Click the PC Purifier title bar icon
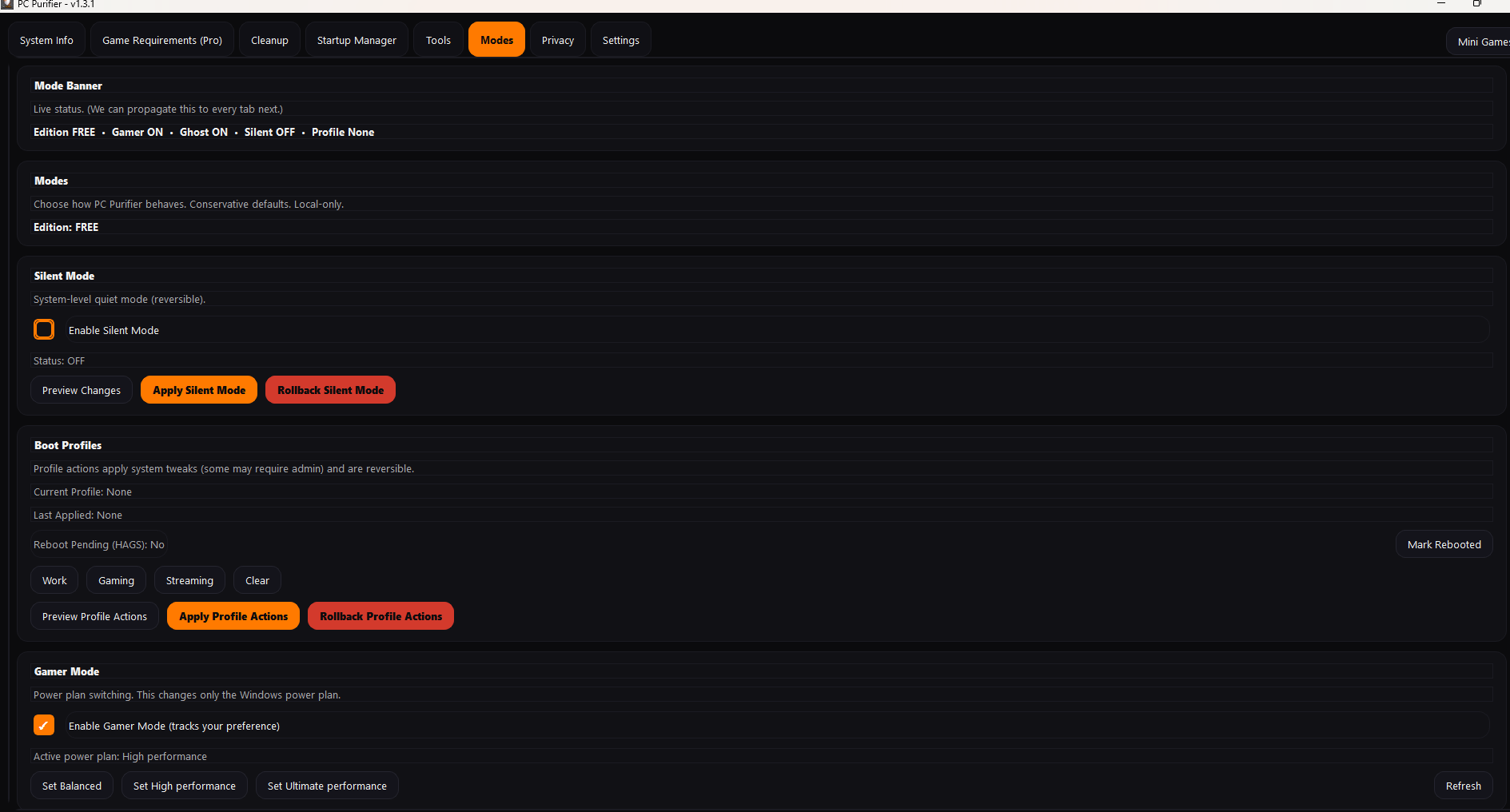This screenshot has height=812, width=1510. (7, 4)
